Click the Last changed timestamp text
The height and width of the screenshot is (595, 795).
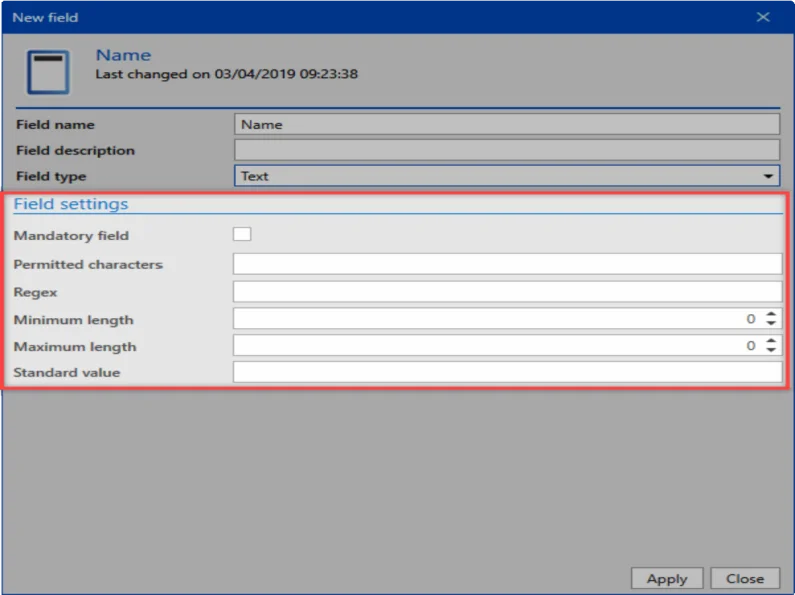227,74
